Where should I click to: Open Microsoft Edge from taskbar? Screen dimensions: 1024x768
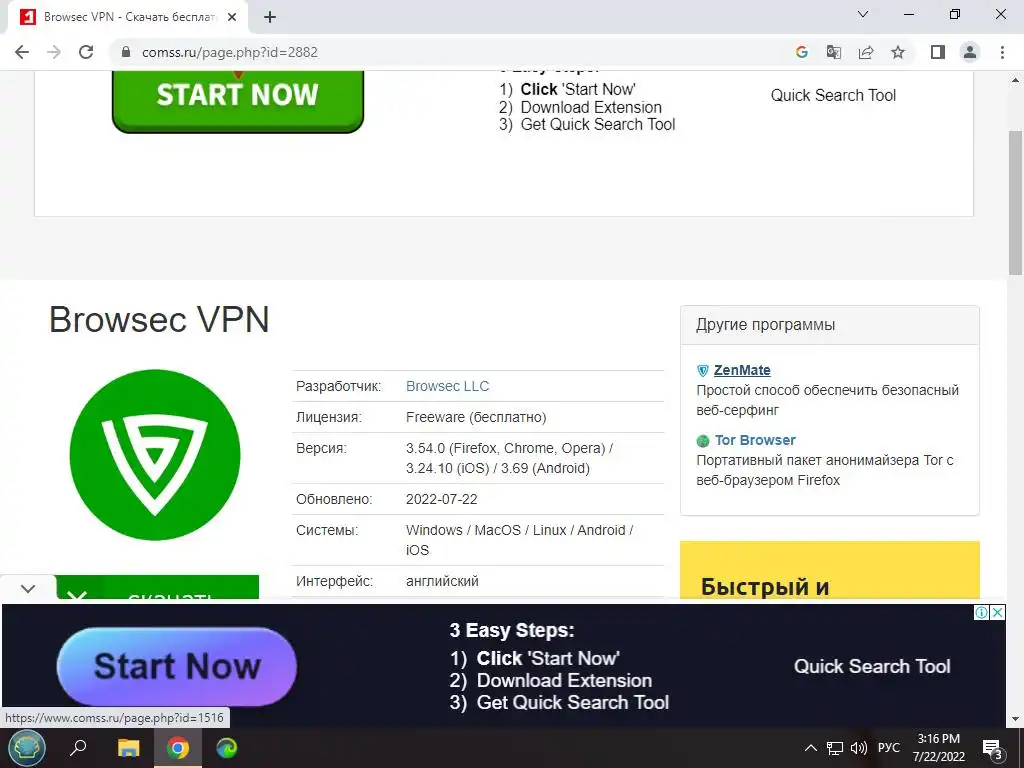point(227,748)
